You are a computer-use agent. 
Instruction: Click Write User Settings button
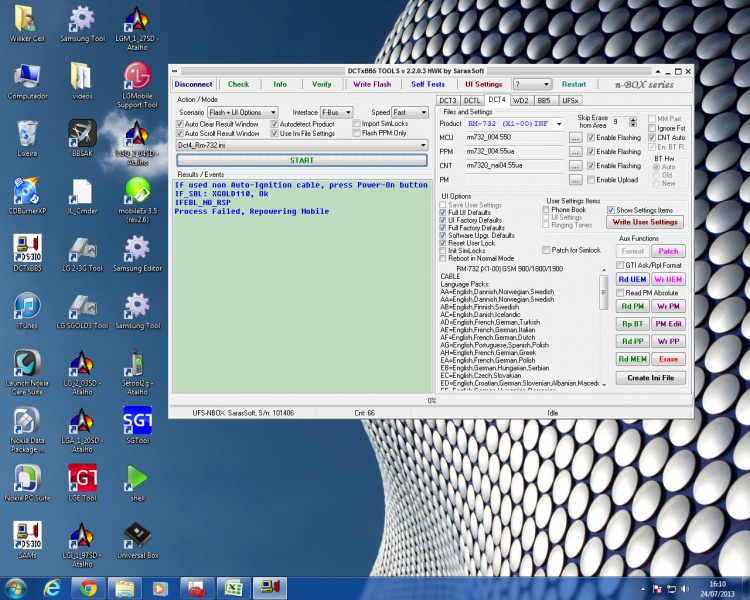(x=645, y=222)
